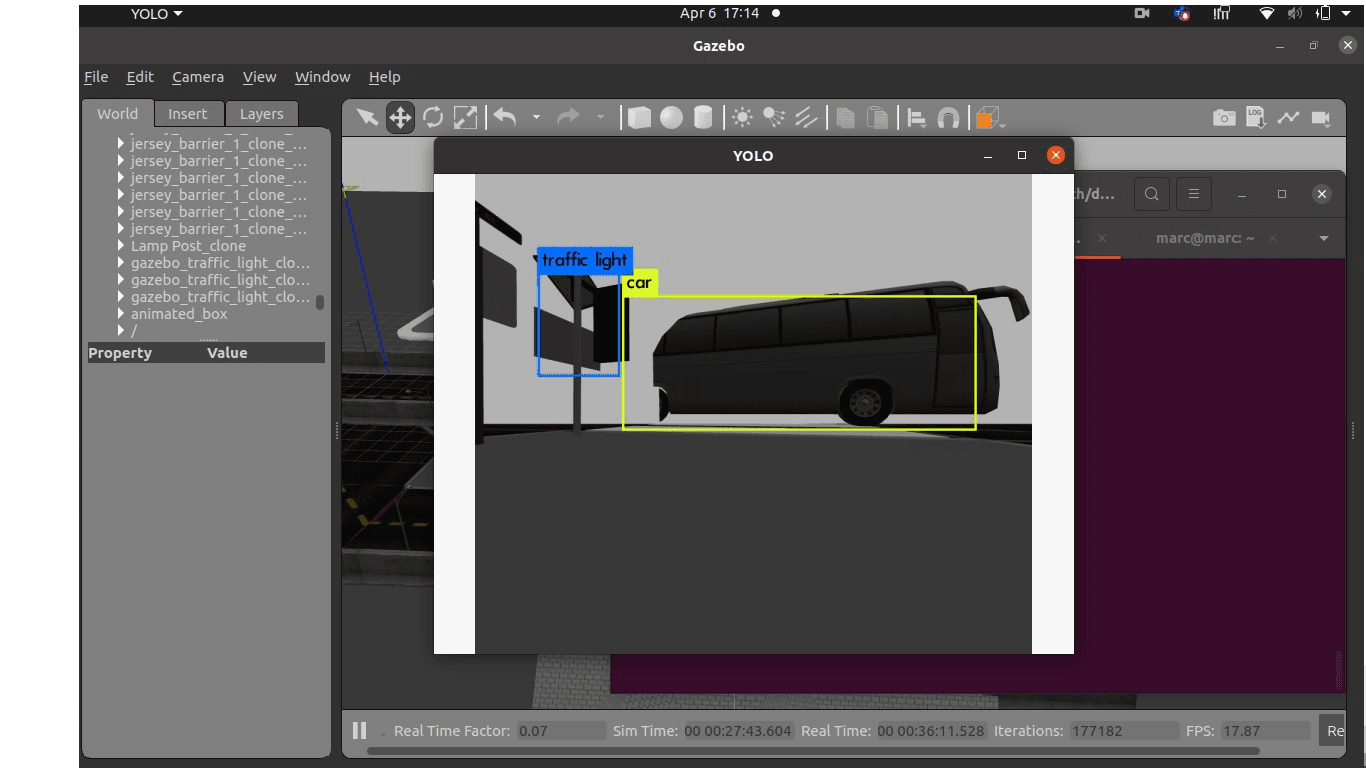Activate the rotate mode tool
1366x768 pixels.
pos(433,118)
